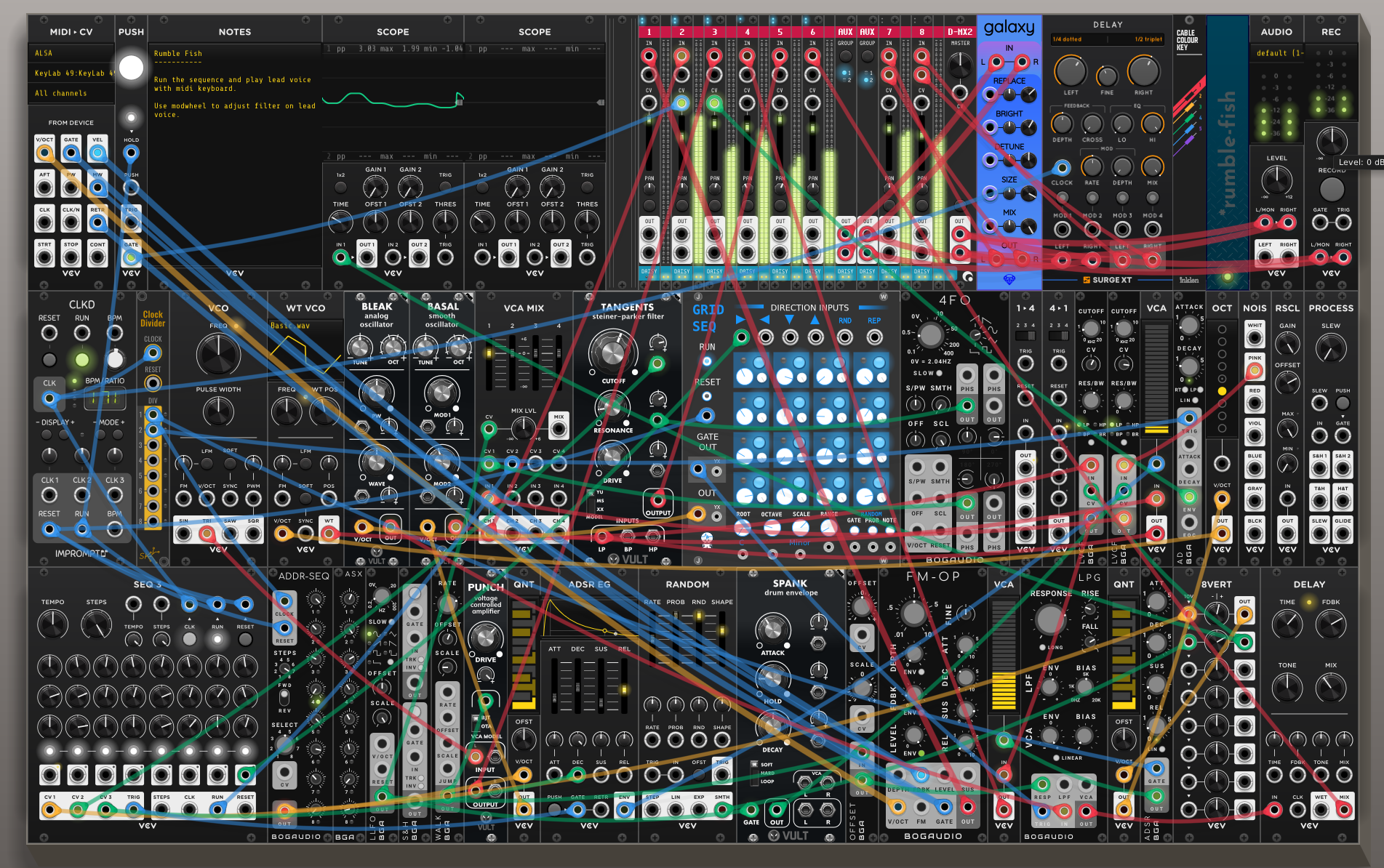The image size is (1384, 868).
Task: Click the Surge XT Delay CLOCK jack
Action: (x=1062, y=168)
